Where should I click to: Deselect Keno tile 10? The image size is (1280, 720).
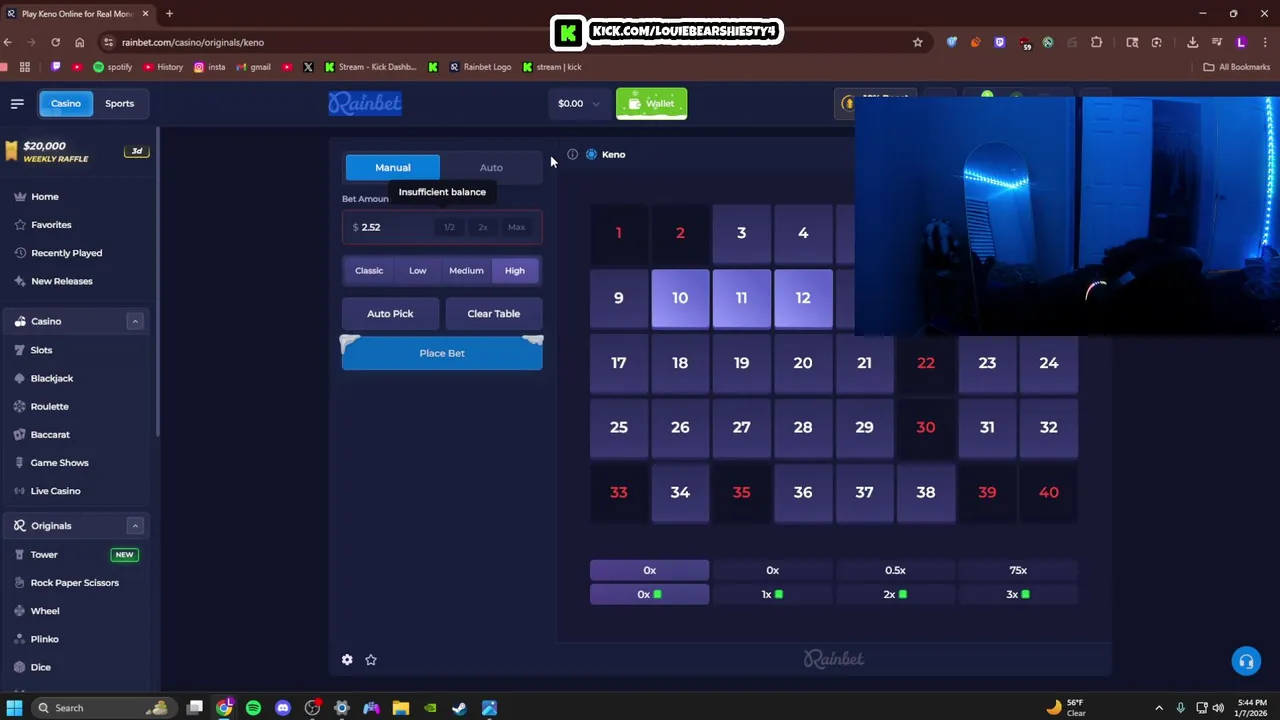click(x=680, y=298)
